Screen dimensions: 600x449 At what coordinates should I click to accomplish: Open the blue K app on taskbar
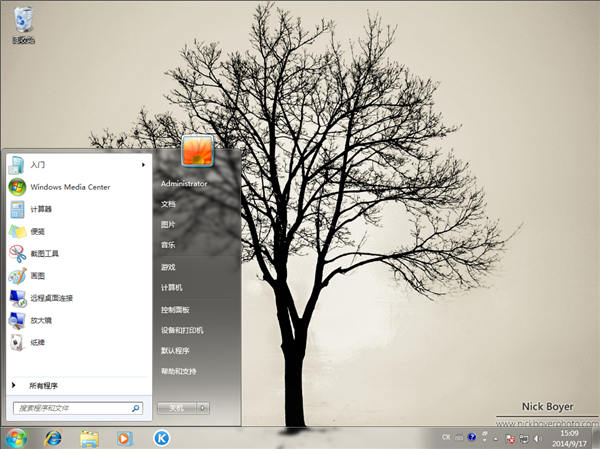[x=161, y=438]
